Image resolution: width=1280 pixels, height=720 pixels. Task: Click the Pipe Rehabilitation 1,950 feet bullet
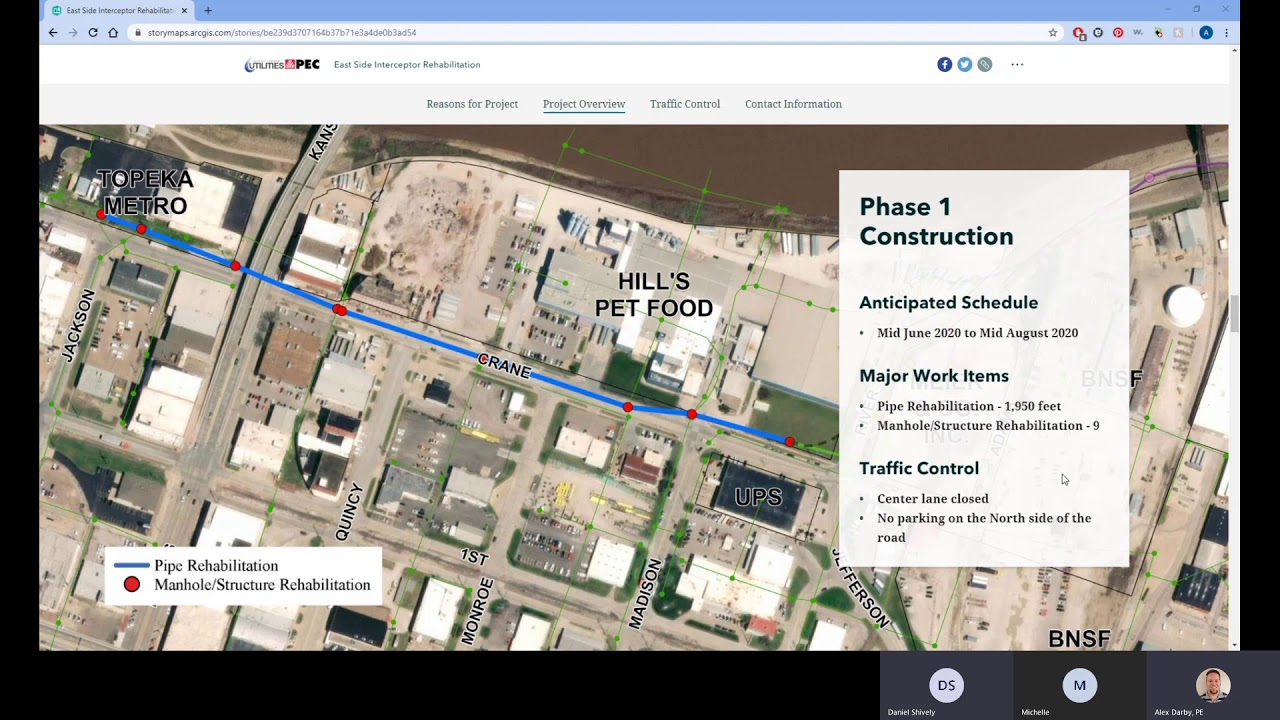coord(969,406)
